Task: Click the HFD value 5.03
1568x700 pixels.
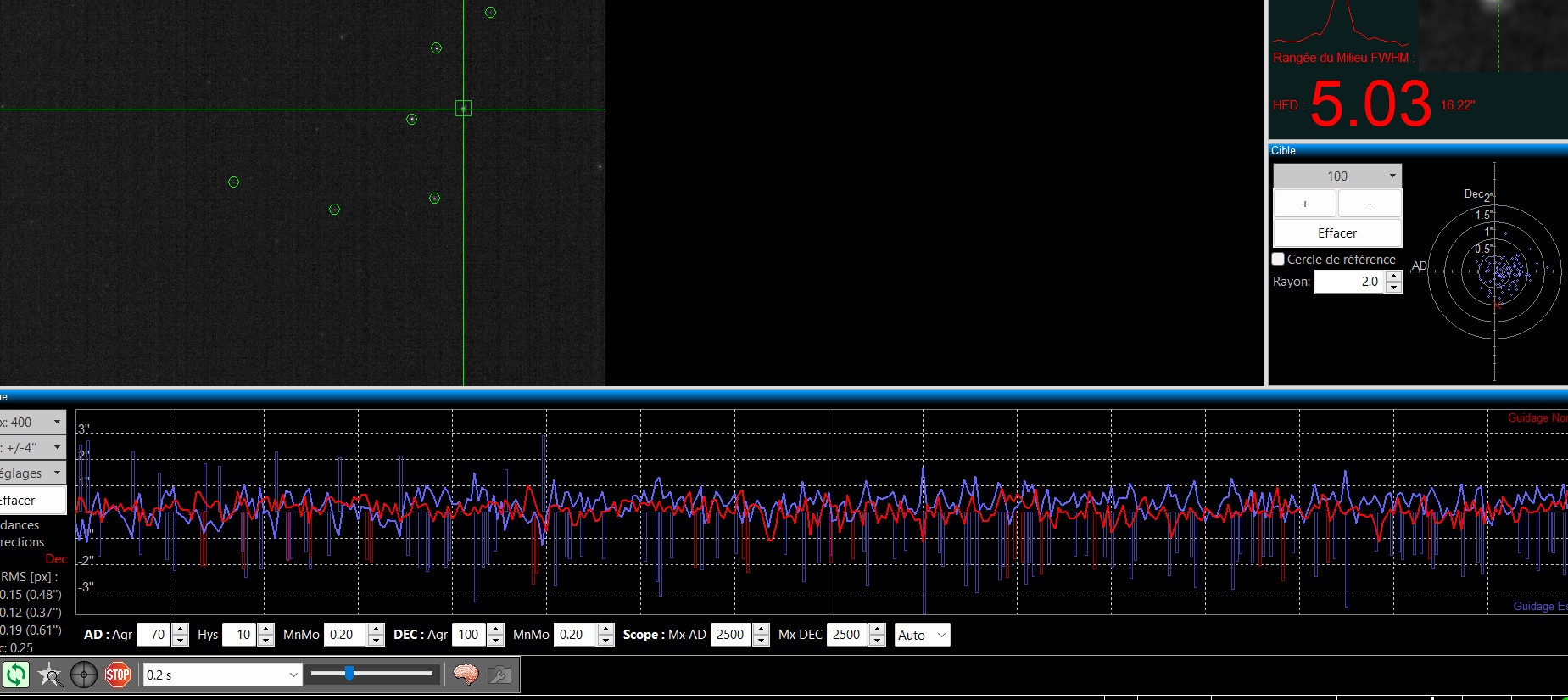Action: (x=1371, y=104)
